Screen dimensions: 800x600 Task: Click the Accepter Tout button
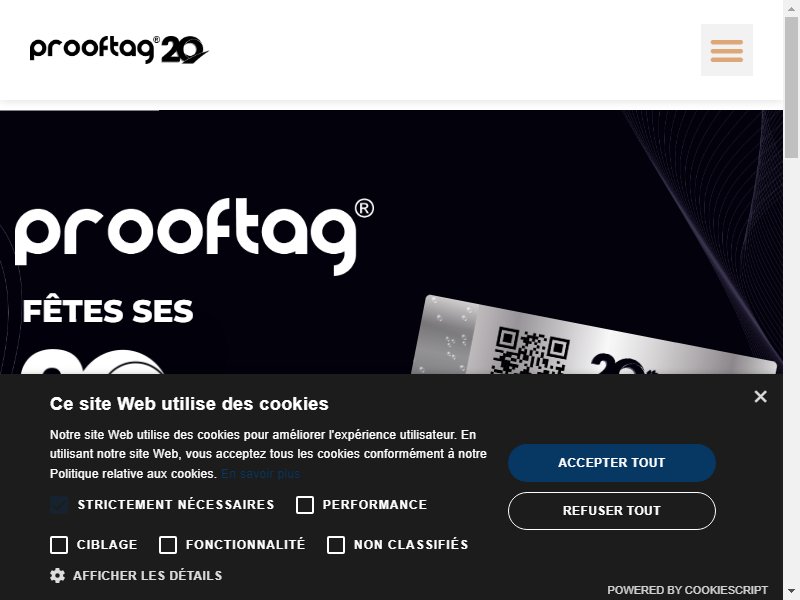tap(612, 463)
